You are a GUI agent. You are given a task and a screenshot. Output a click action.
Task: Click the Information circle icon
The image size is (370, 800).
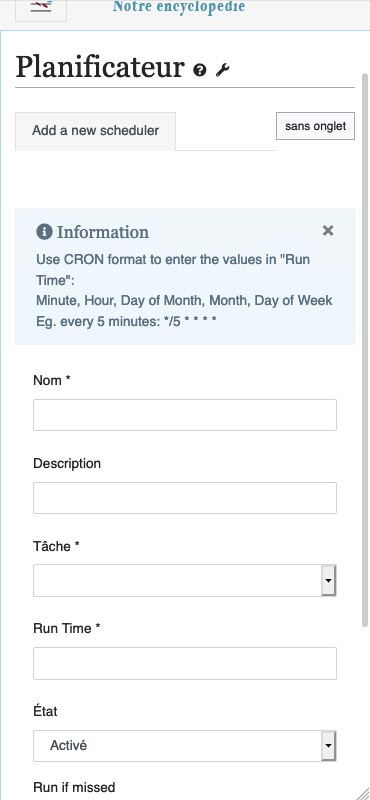tap(44, 232)
